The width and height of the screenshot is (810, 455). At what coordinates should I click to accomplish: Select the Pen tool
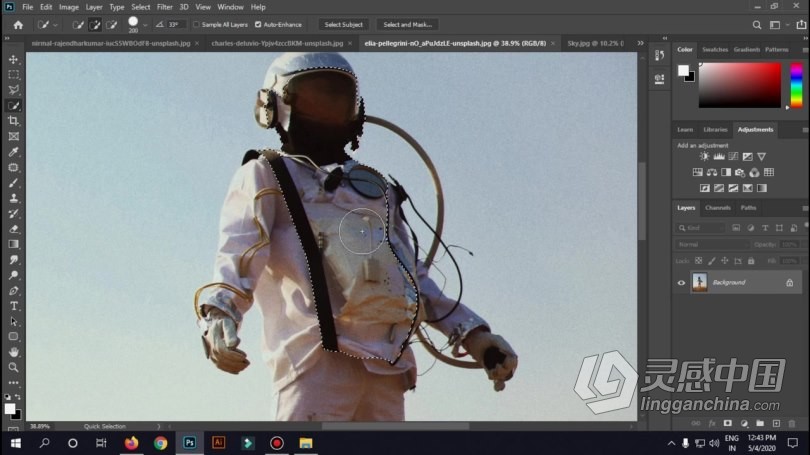[x=14, y=291]
